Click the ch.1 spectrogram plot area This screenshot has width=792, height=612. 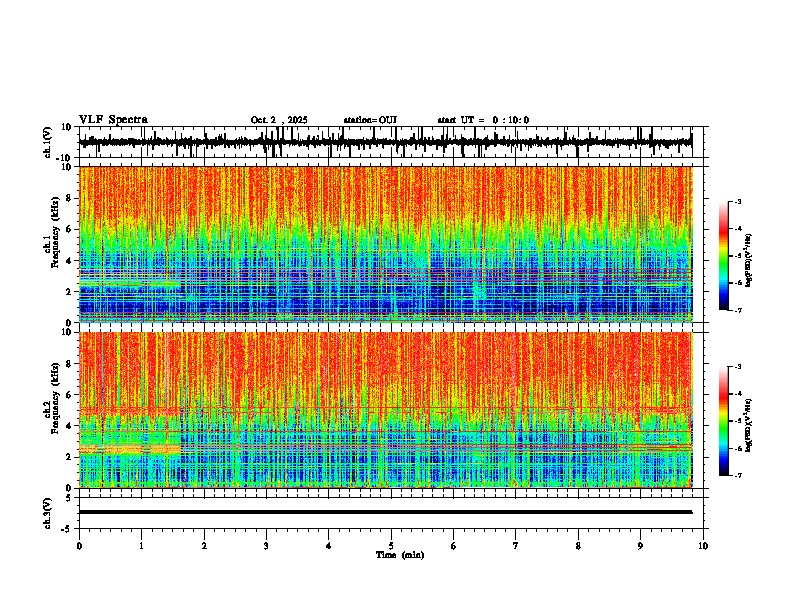[385, 244]
